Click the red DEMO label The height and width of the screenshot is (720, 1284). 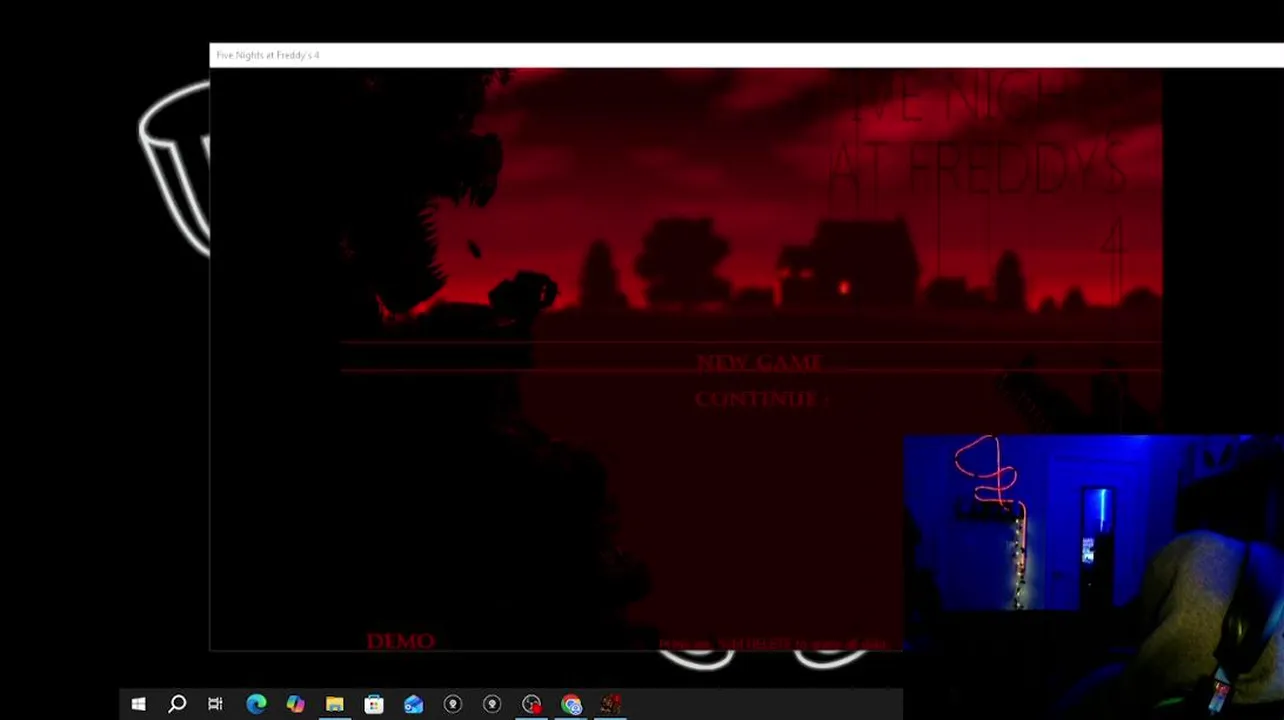pyautogui.click(x=400, y=641)
